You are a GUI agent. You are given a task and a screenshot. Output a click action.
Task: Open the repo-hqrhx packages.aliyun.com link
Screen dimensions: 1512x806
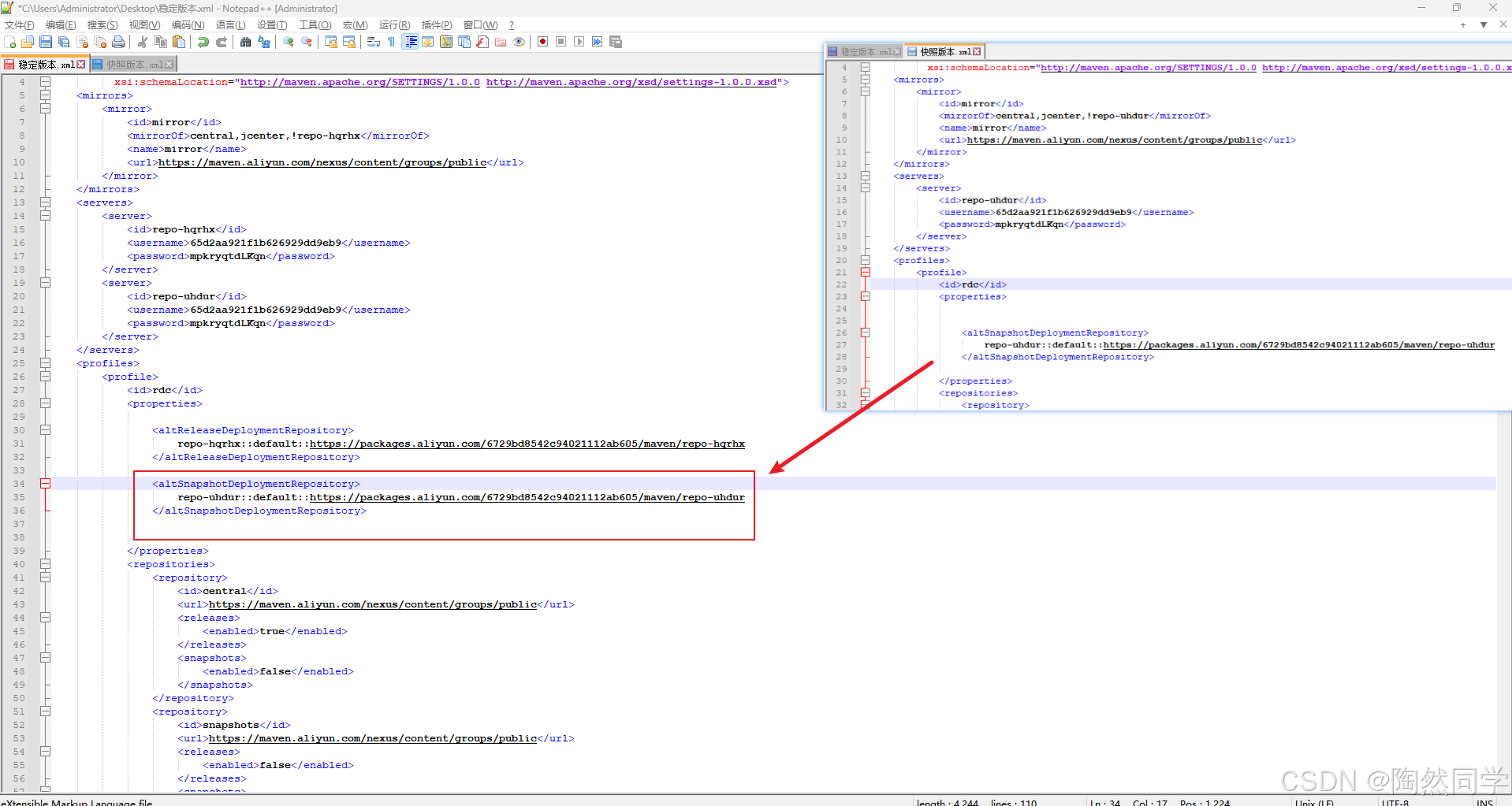pos(527,444)
